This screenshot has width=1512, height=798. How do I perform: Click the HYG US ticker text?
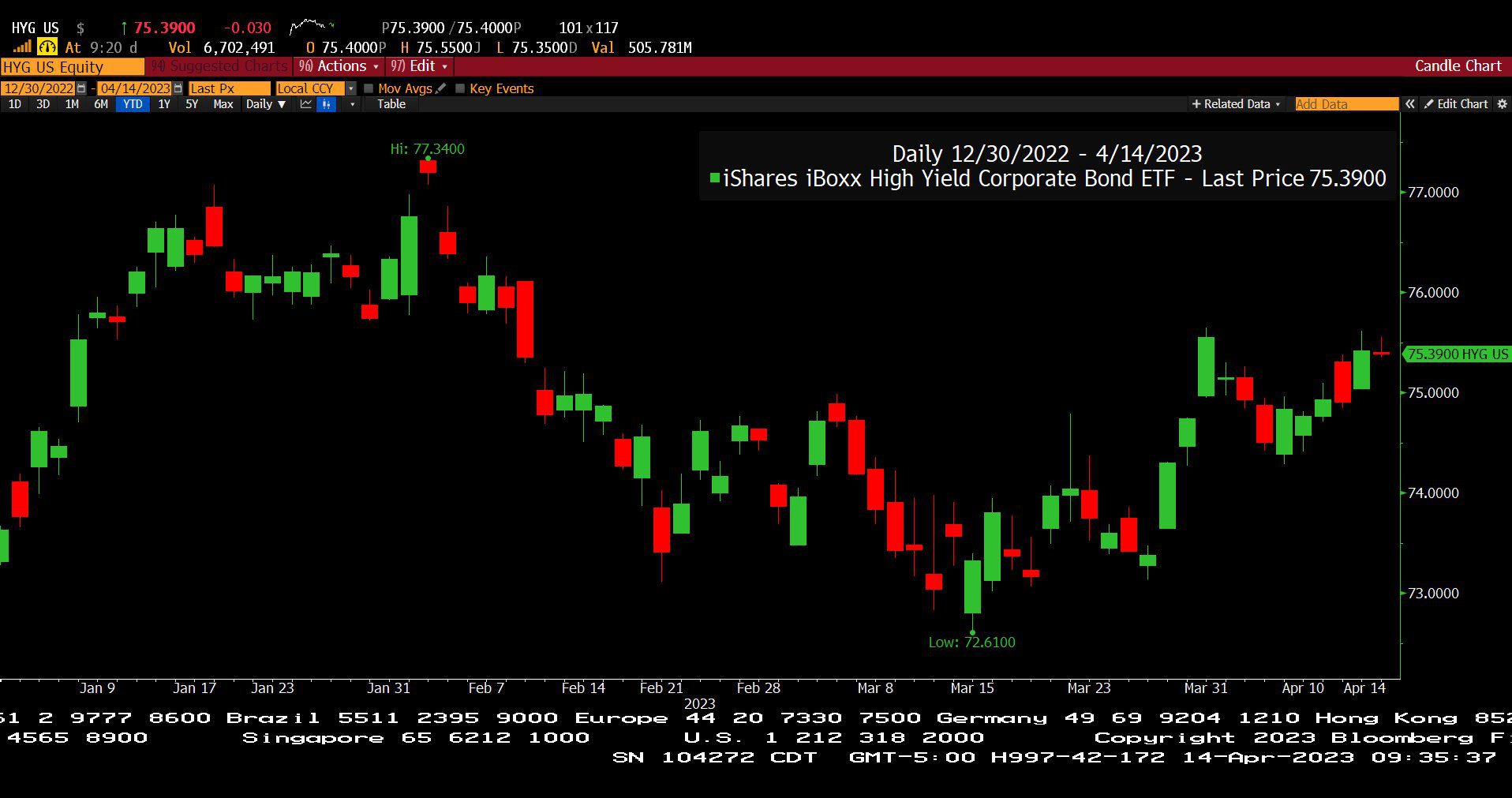pyautogui.click(x=36, y=28)
